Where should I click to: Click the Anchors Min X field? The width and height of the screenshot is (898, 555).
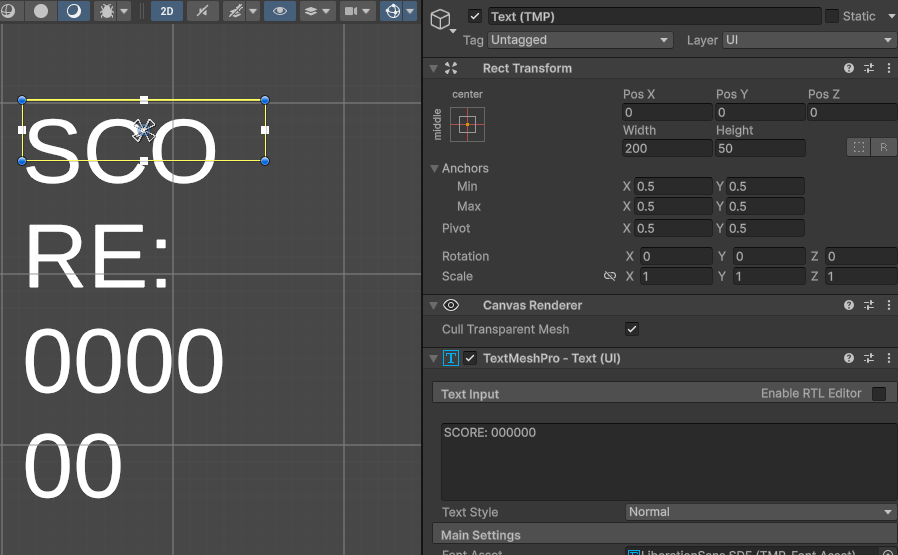(x=673, y=186)
